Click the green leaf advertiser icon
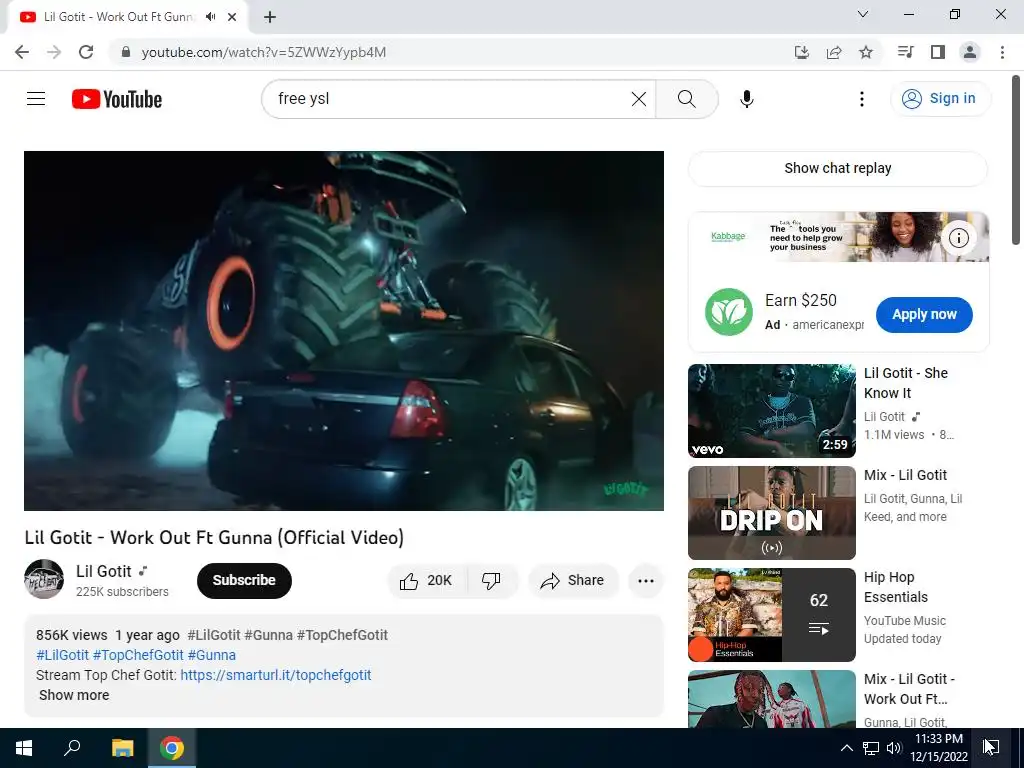Viewport: 1024px width, 768px height. (x=729, y=312)
